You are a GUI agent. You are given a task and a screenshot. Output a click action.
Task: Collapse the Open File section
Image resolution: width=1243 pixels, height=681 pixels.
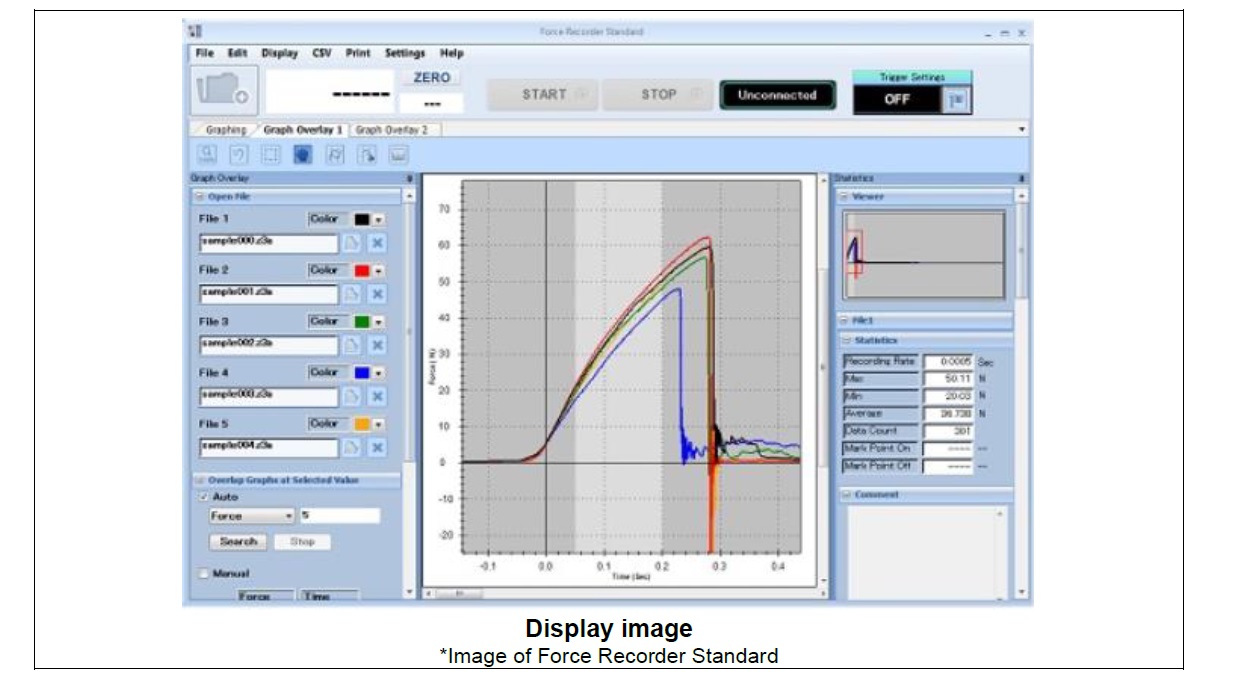(199, 197)
